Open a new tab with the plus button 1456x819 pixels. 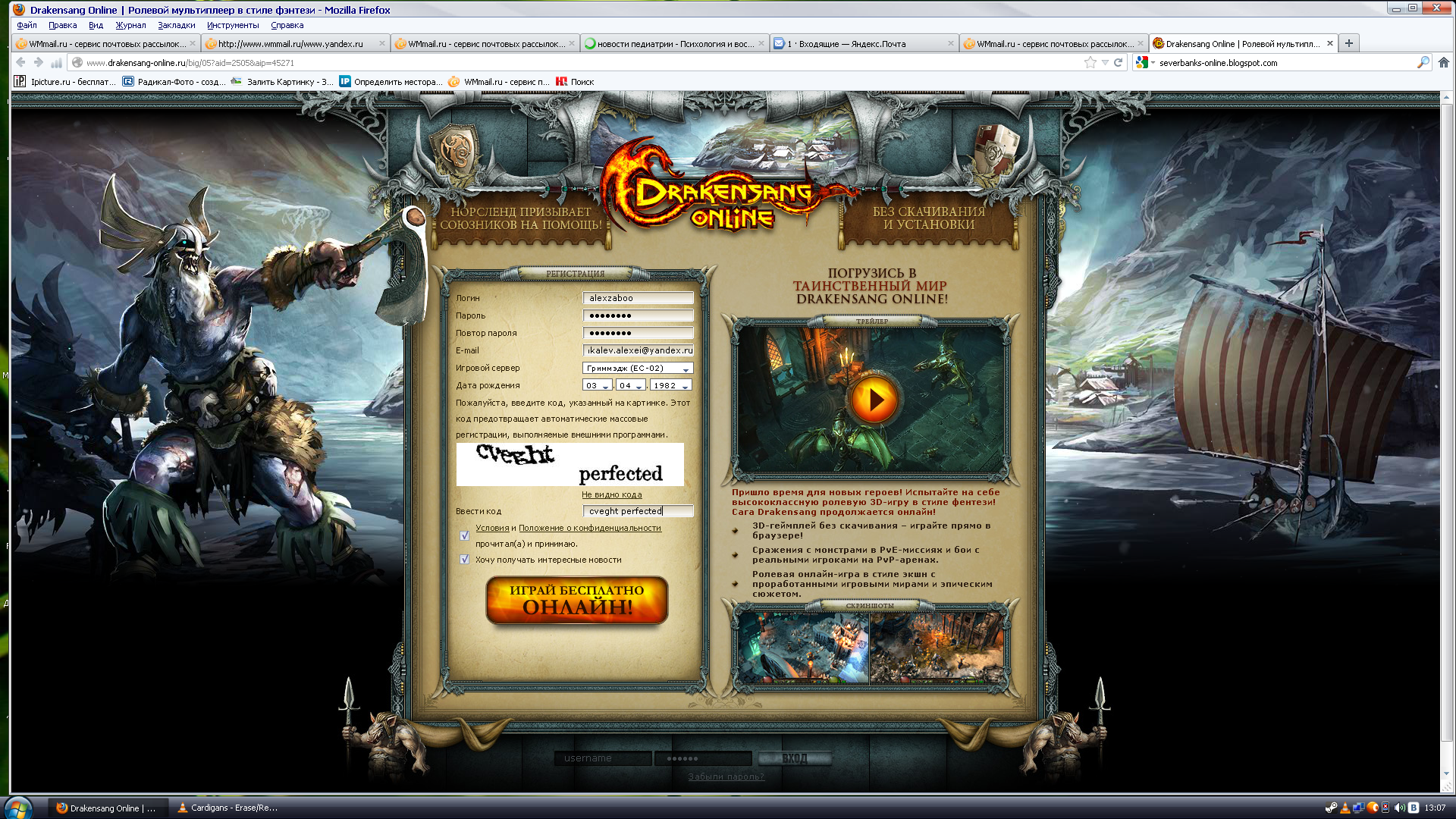(1349, 43)
